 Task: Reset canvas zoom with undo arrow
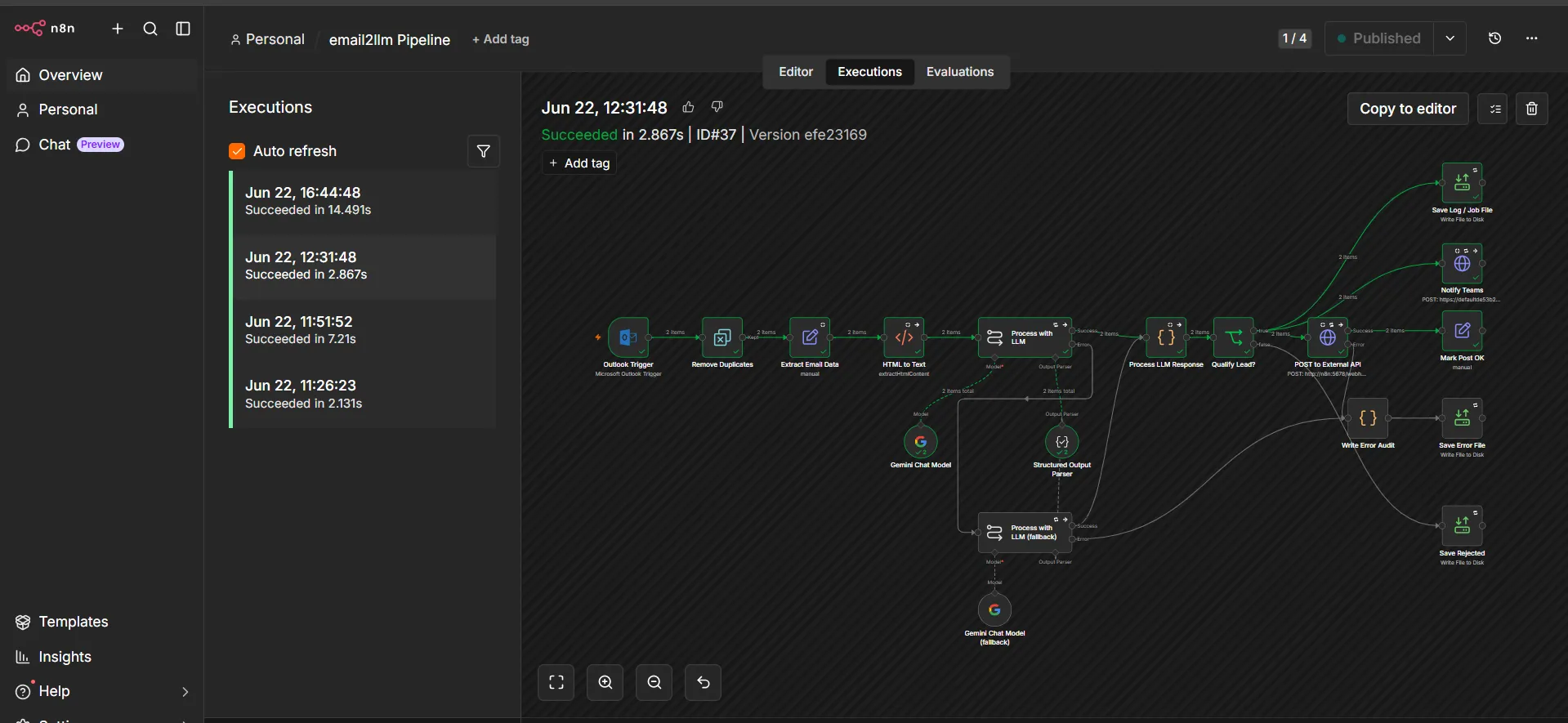[x=704, y=682]
